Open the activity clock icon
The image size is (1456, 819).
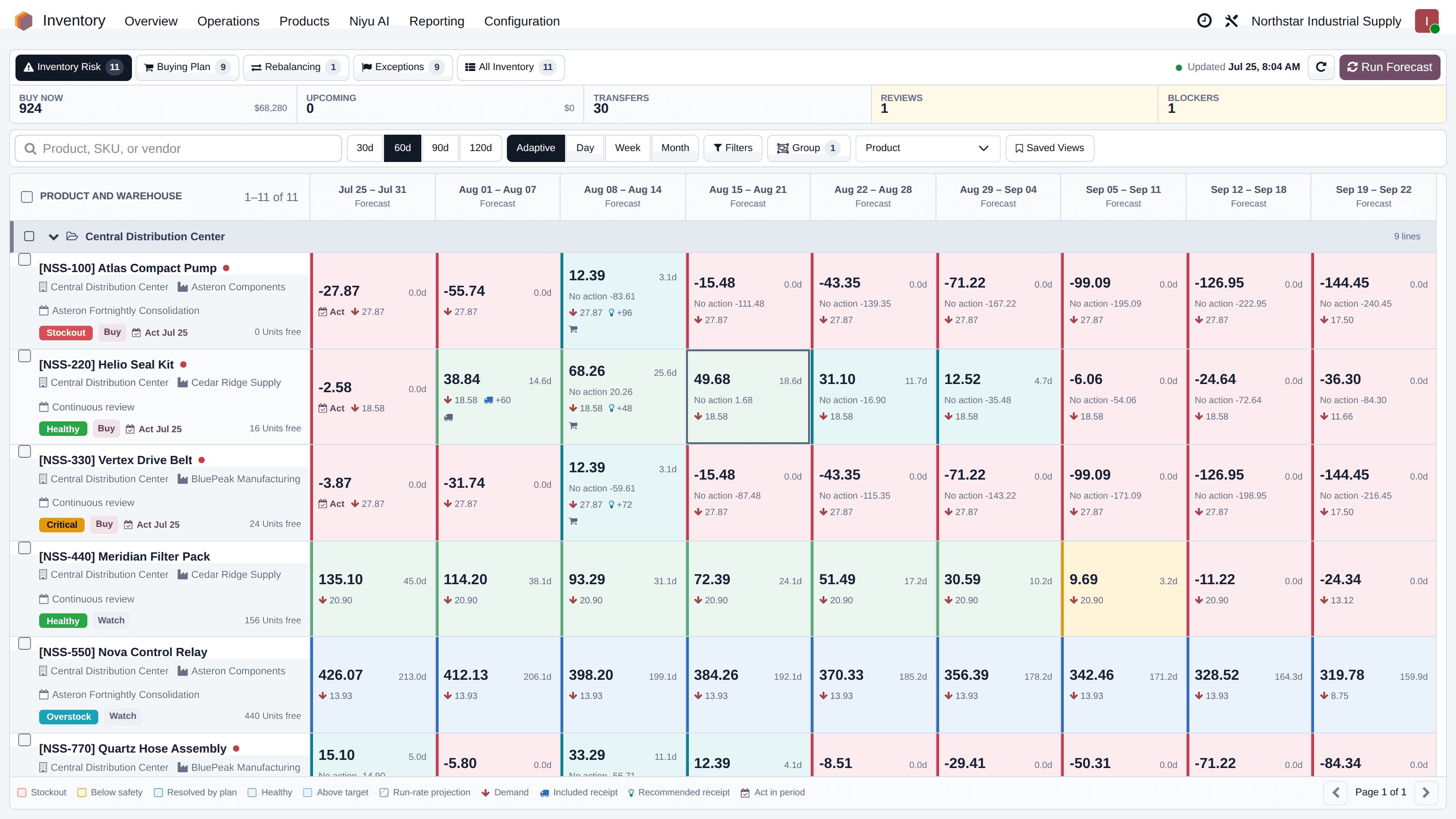point(1204,21)
